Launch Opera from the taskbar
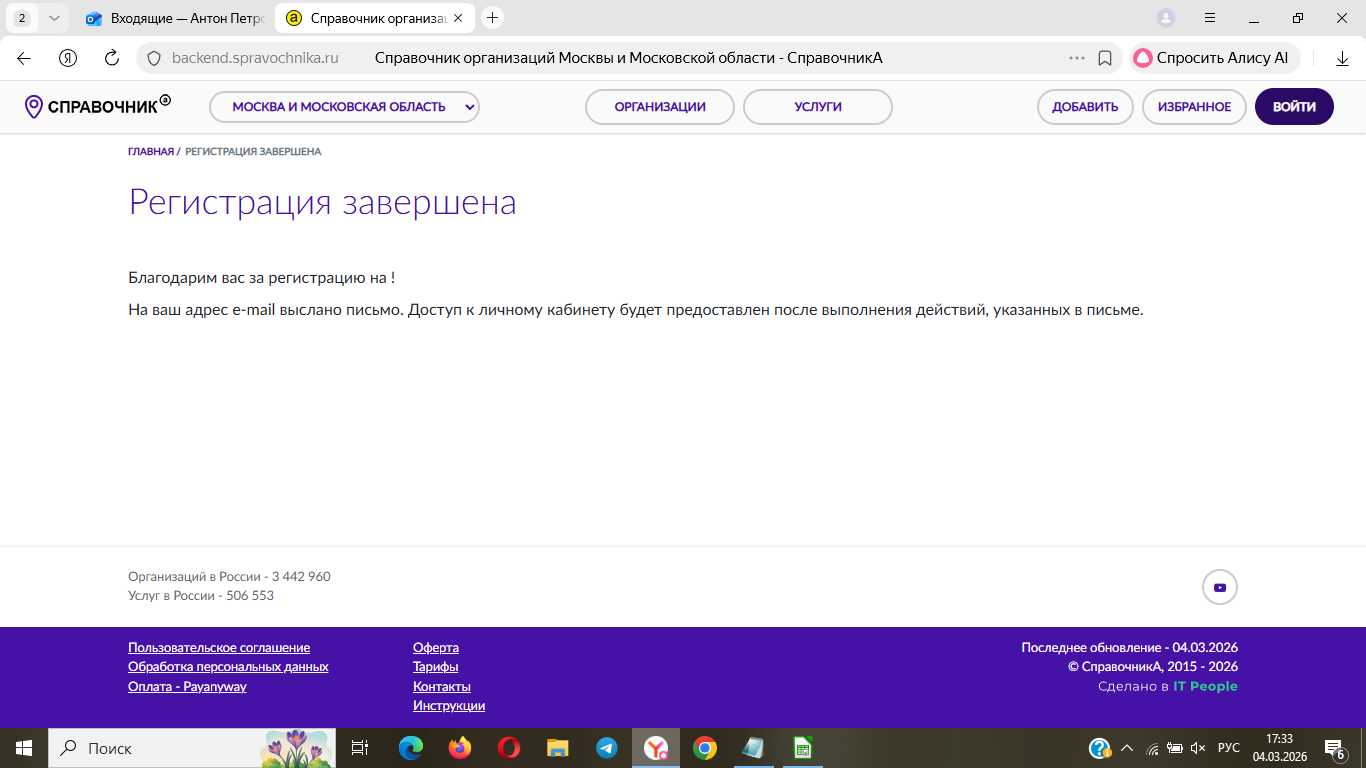1366x768 pixels. [x=509, y=748]
